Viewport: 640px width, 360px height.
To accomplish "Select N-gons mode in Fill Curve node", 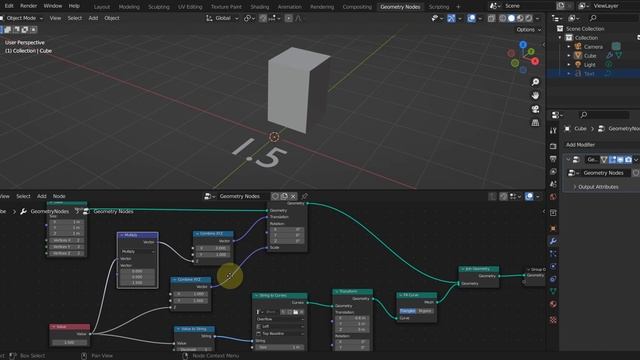I will pos(425,311).
